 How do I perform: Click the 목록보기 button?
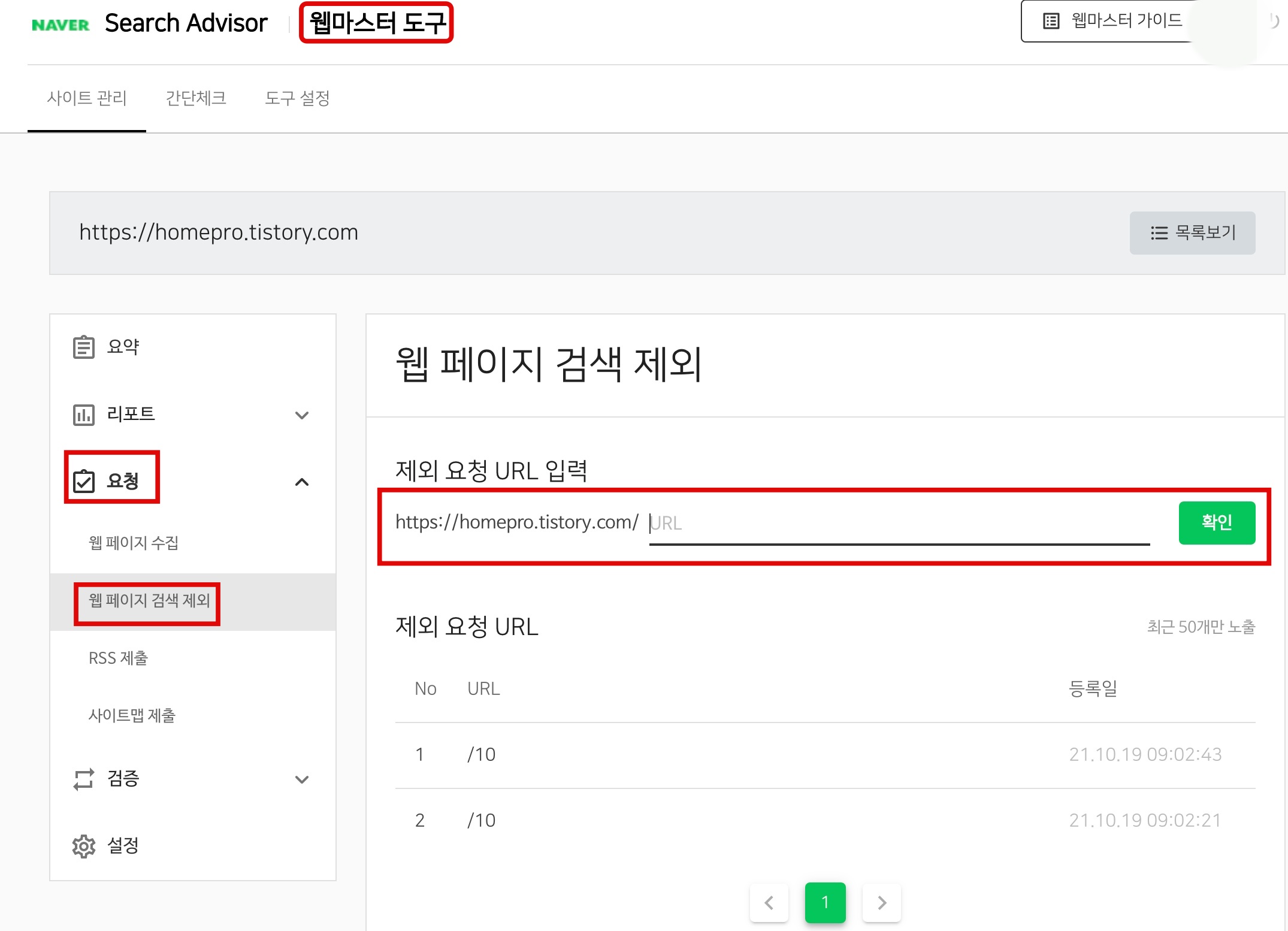pos(1192,232)
